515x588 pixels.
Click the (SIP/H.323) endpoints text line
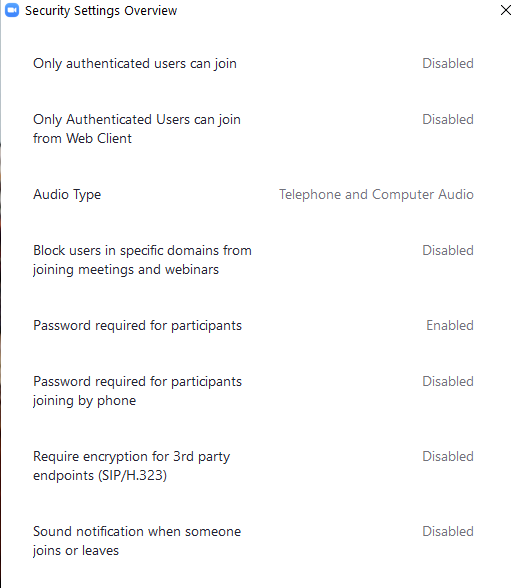click(100, 476)
